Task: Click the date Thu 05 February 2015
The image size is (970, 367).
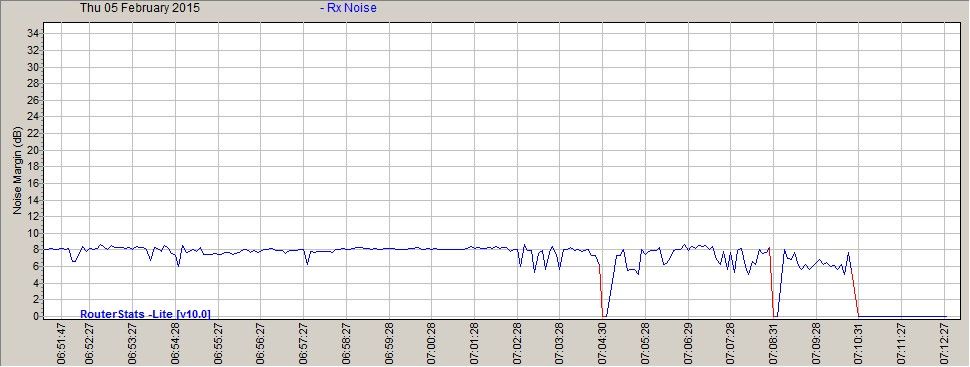Action: 140,8
